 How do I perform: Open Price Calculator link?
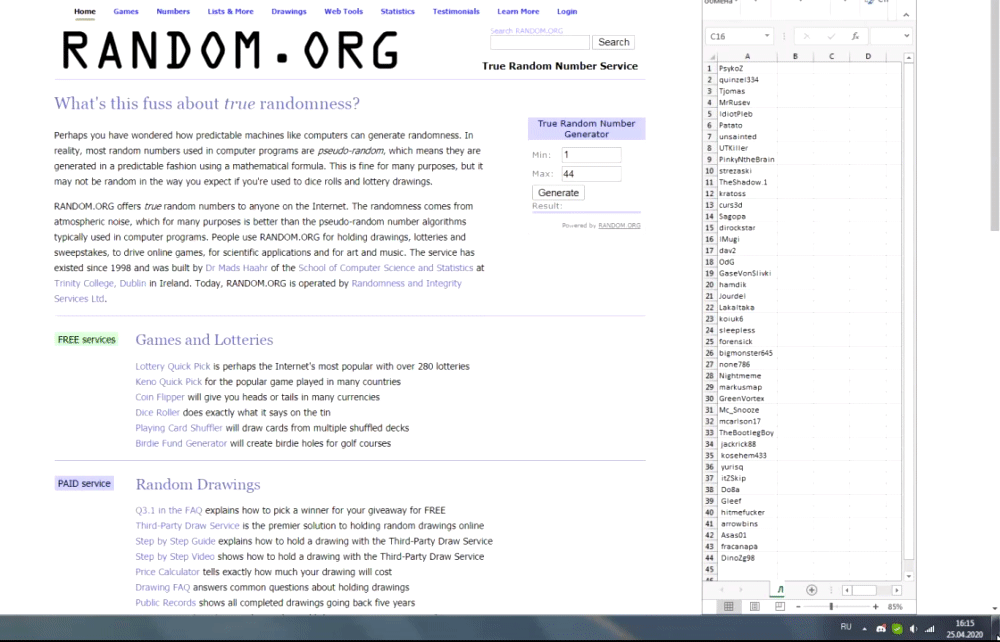tap(167, 572)
